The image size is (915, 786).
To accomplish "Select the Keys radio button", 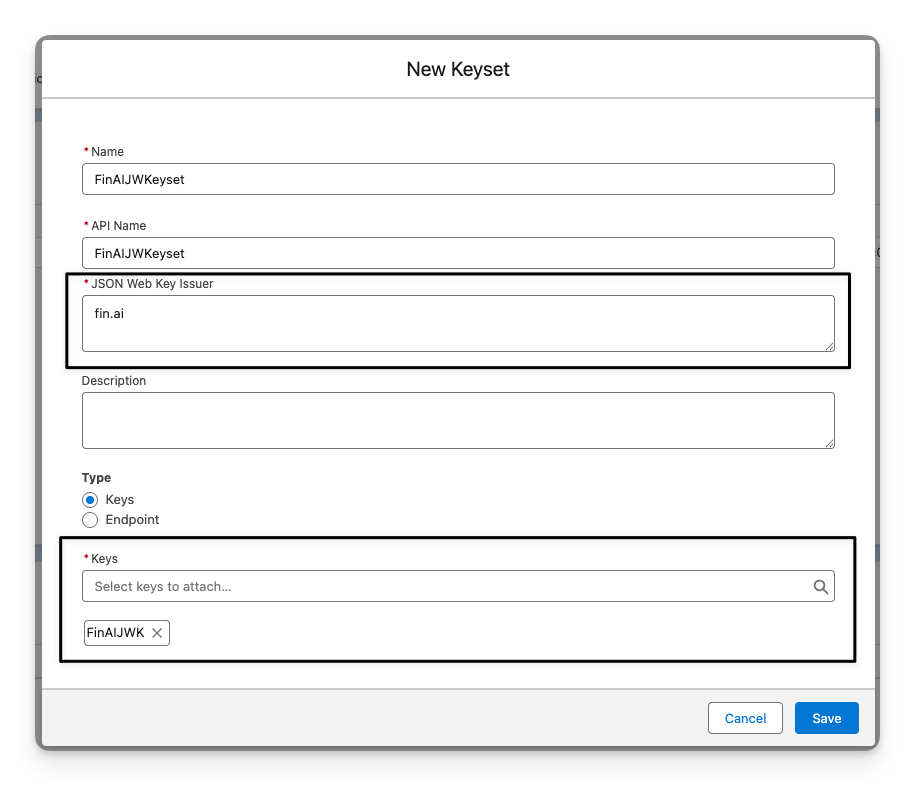I will pos(90,500).
